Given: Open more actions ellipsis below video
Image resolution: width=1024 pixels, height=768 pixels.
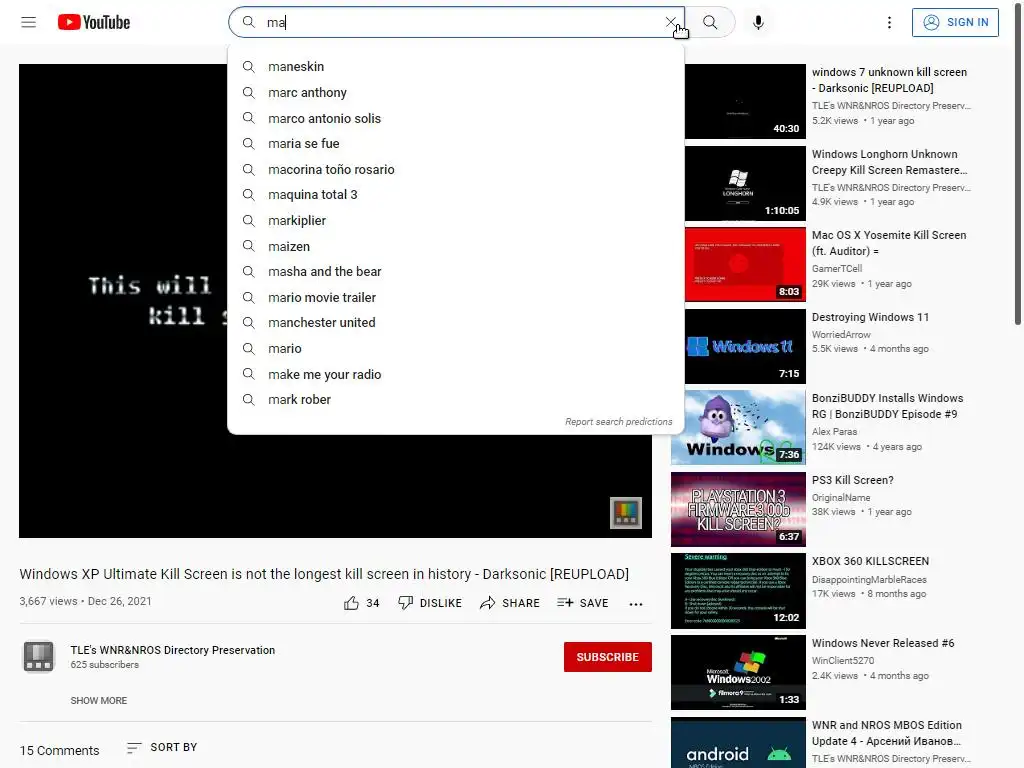Looking at the screenshot, I should [635, 604].
